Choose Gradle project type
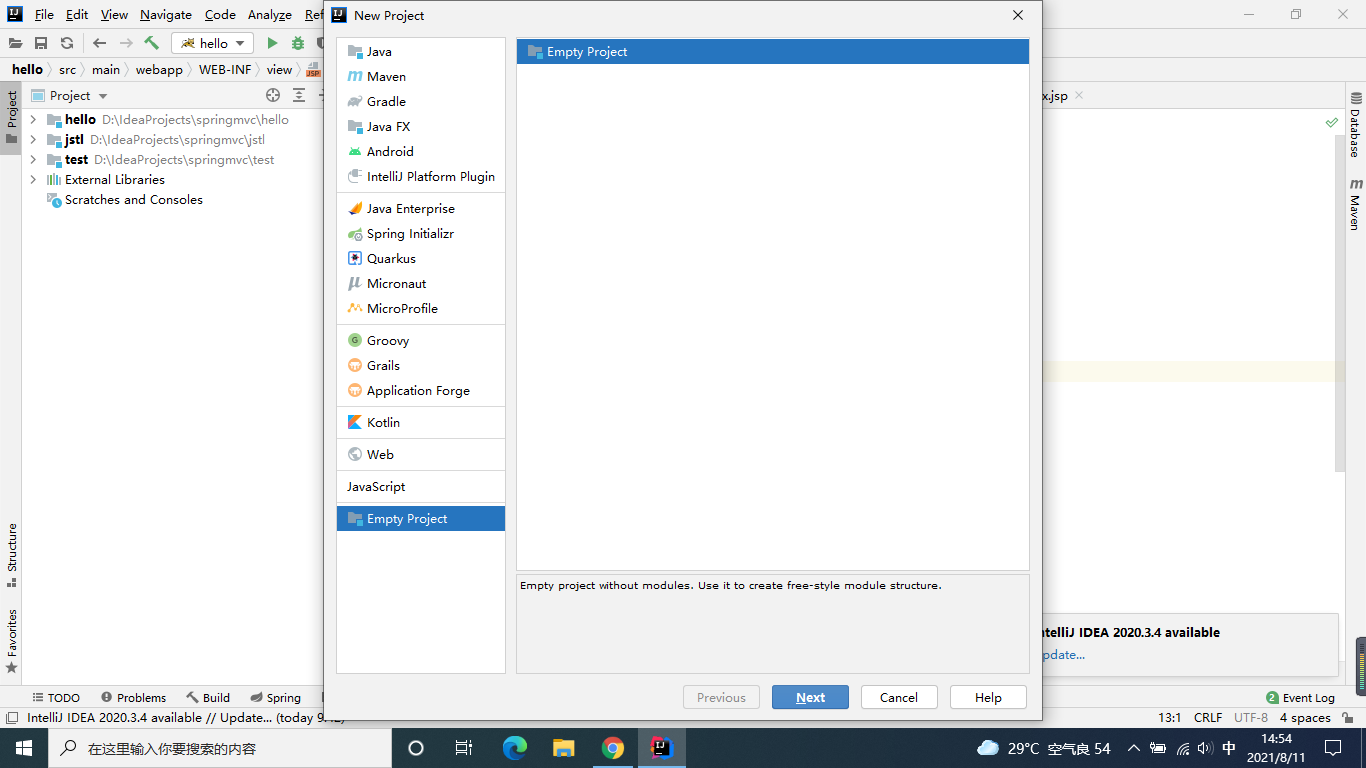 point(421,102)
